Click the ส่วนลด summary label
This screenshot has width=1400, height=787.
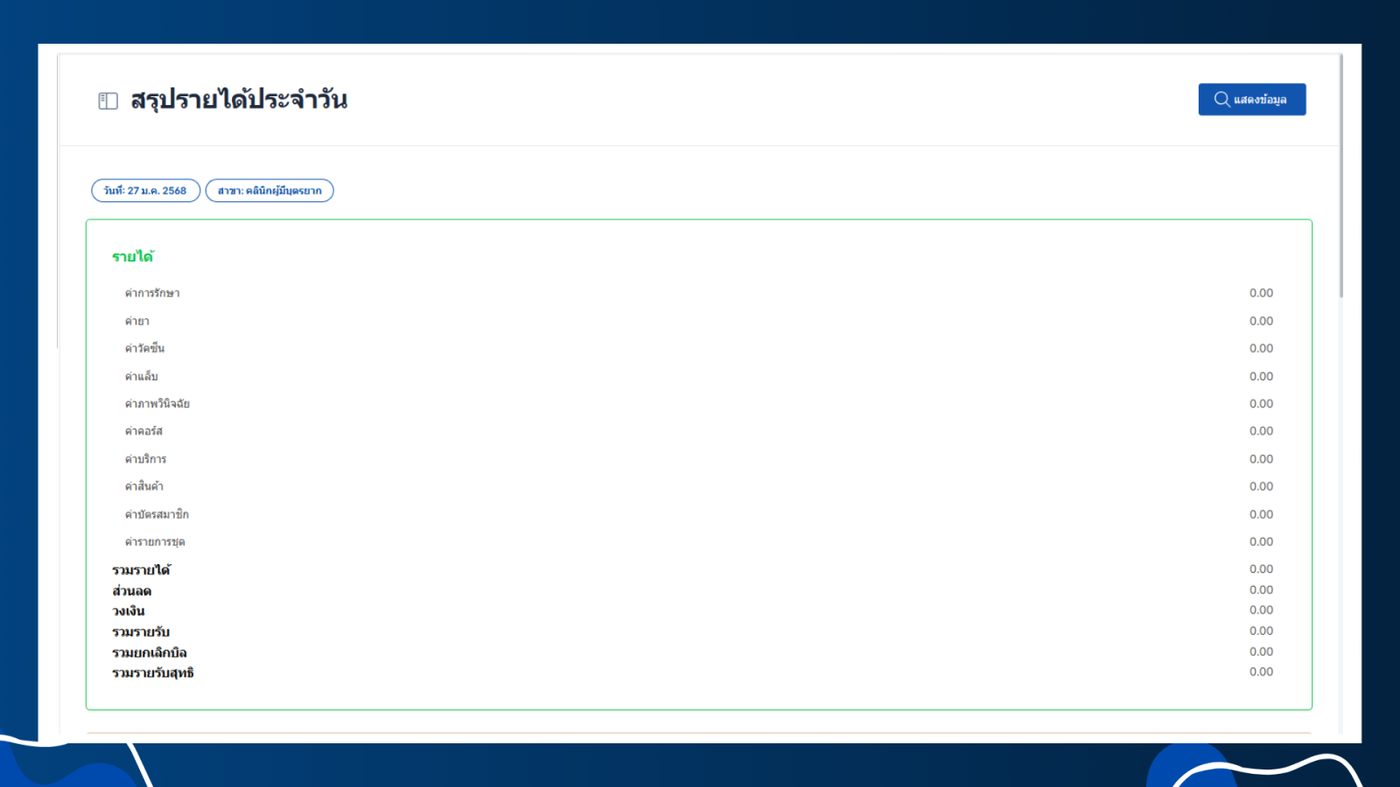click(132, 591)
